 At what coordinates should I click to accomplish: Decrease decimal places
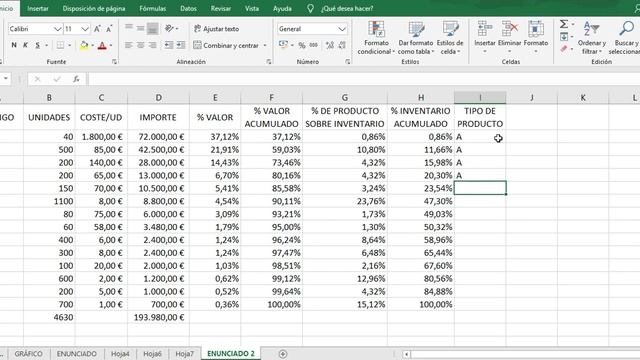coord(342,45)
